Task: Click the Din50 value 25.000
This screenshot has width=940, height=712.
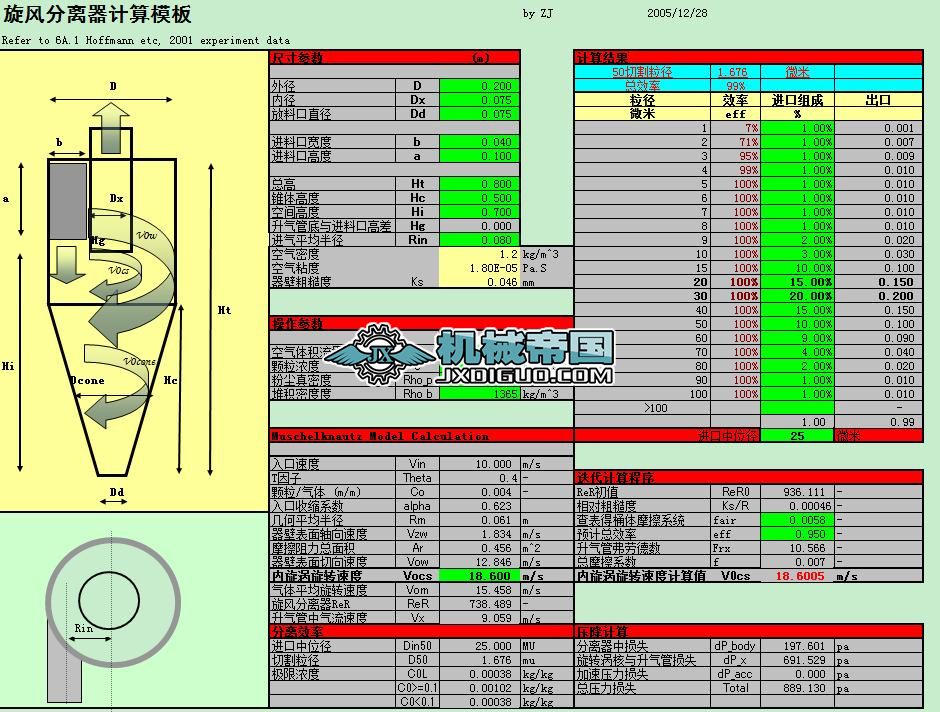Action: pos(479,646)
